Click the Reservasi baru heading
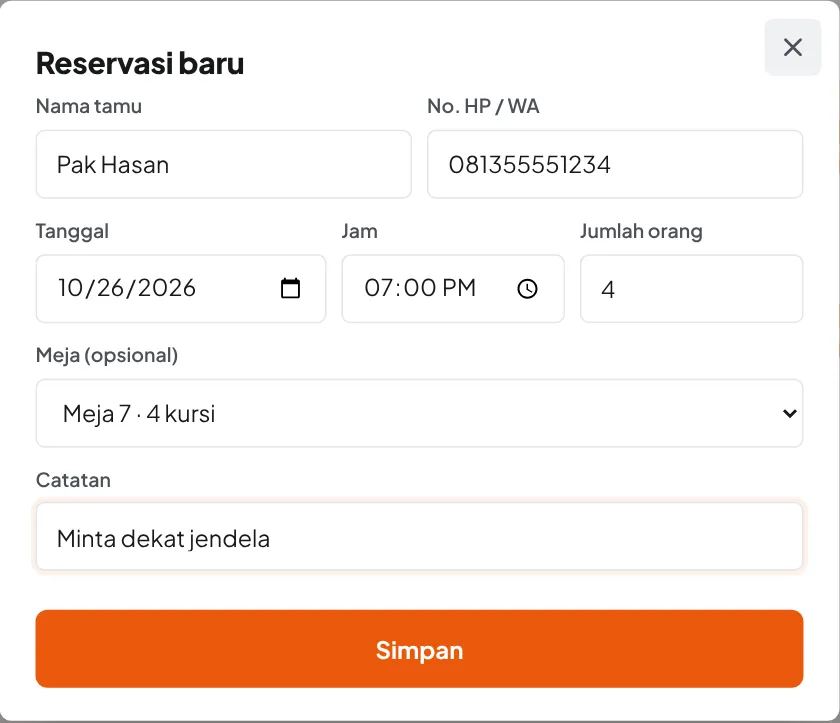840x723 pixels. click(x=140, y=63)
